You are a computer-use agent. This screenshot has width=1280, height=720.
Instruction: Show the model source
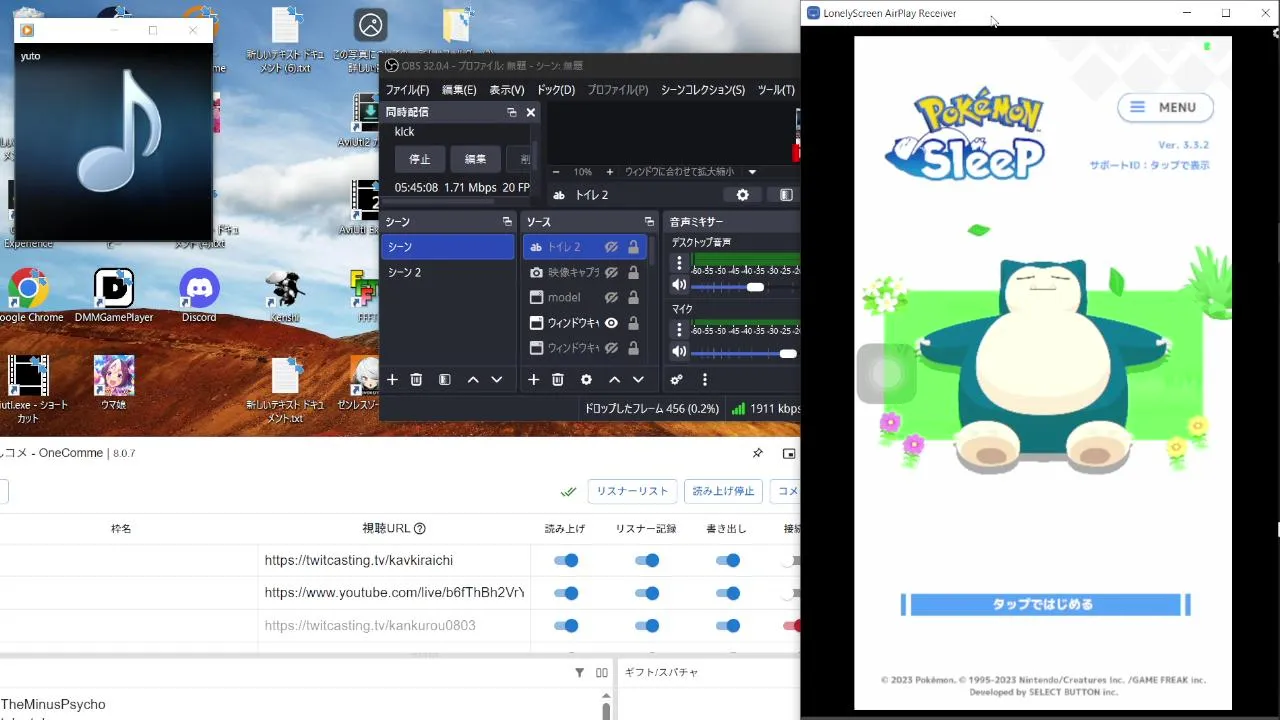pos(611,297)
